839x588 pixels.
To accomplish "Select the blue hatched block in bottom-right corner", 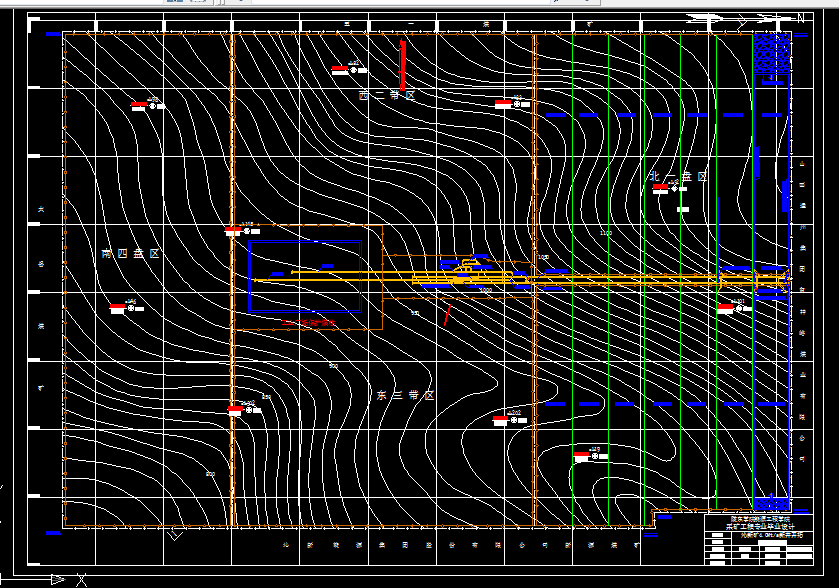I will click(771, 504).
